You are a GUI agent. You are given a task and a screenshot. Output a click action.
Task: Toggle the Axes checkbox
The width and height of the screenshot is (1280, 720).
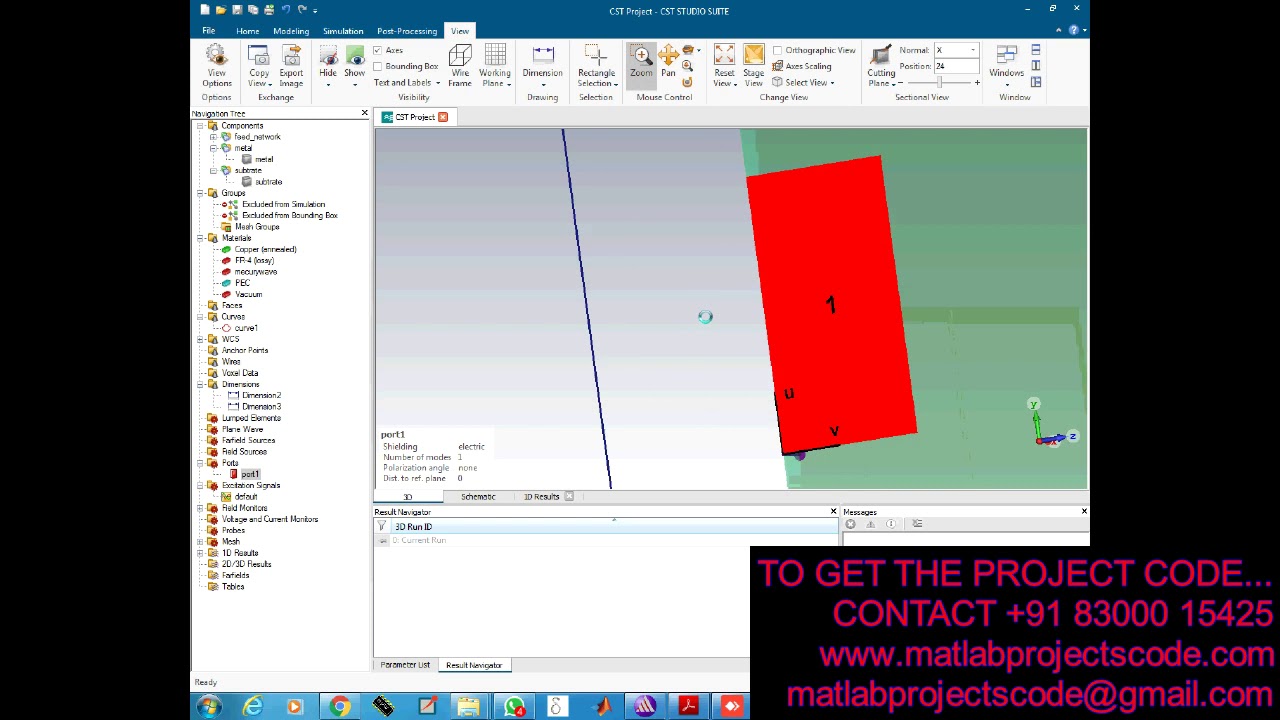tap(378, 50)
